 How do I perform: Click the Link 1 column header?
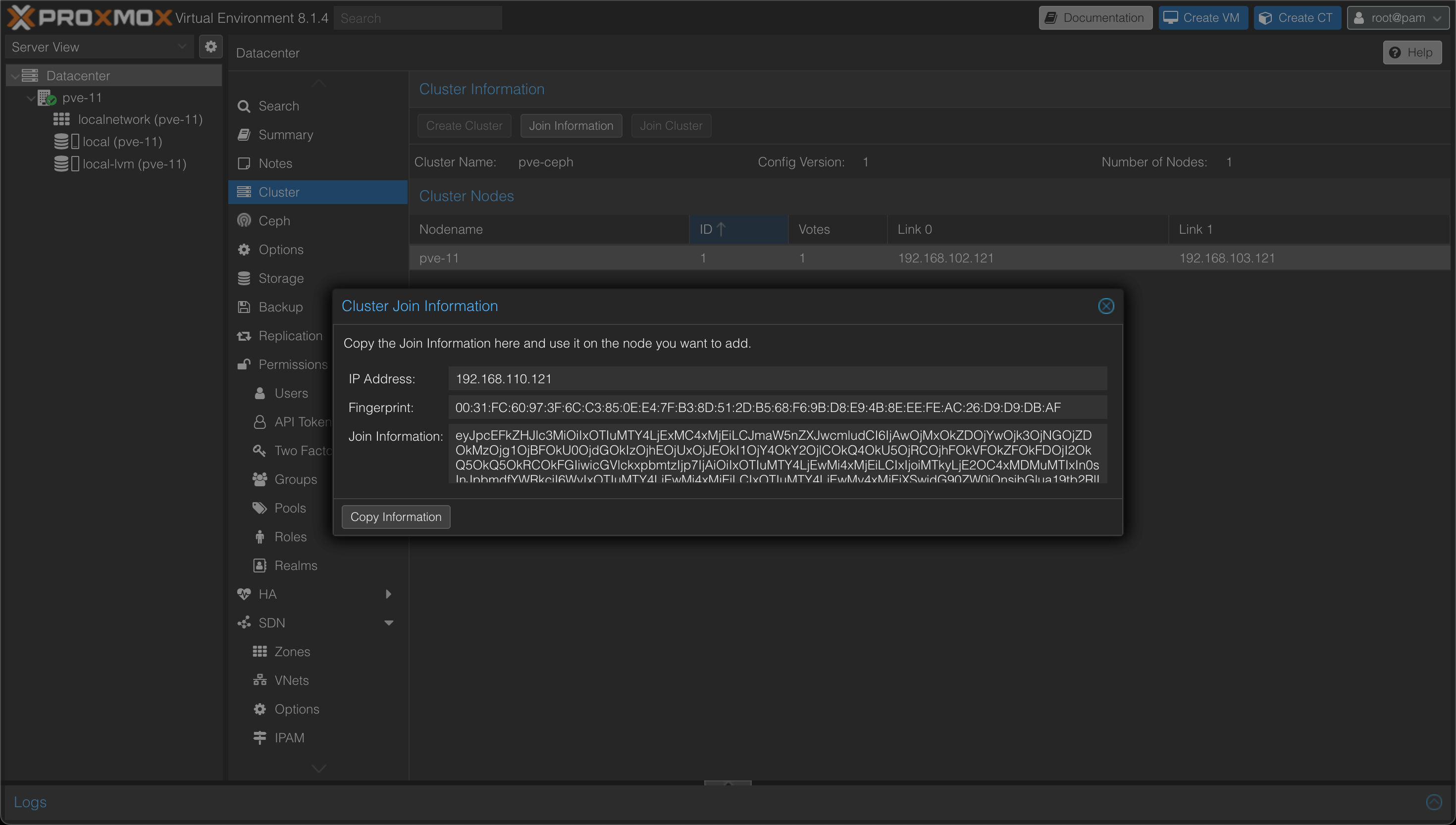pos(1309,229)
